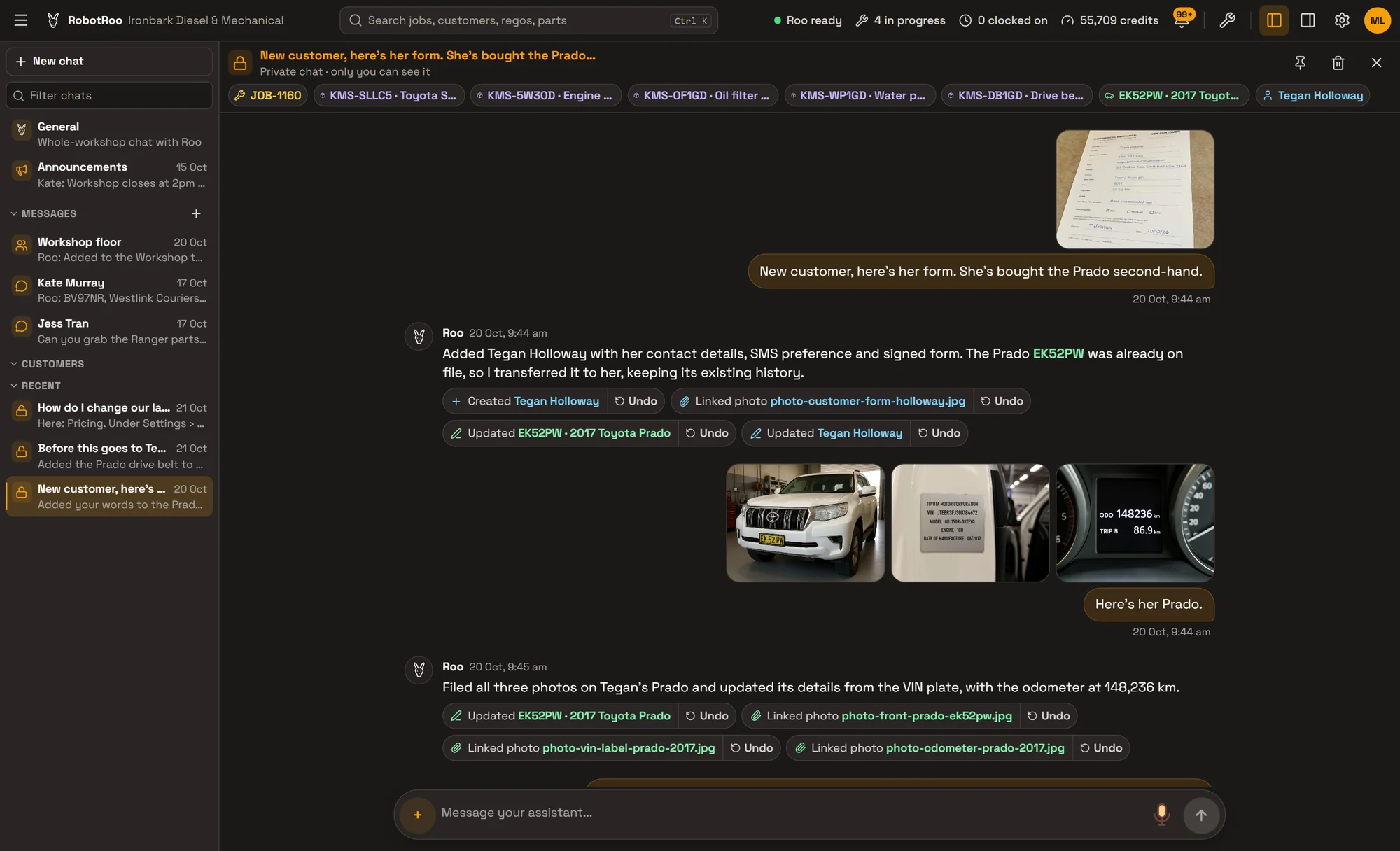Viewport: 1400px width, 851px height.
Task: Open the Tegan Holloway customer chip
Action: 1313,95
